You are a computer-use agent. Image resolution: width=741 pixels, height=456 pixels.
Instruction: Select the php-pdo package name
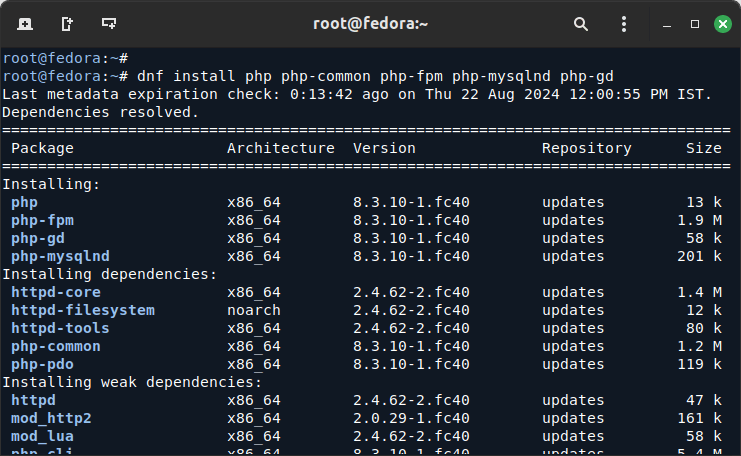click(43, 364)
